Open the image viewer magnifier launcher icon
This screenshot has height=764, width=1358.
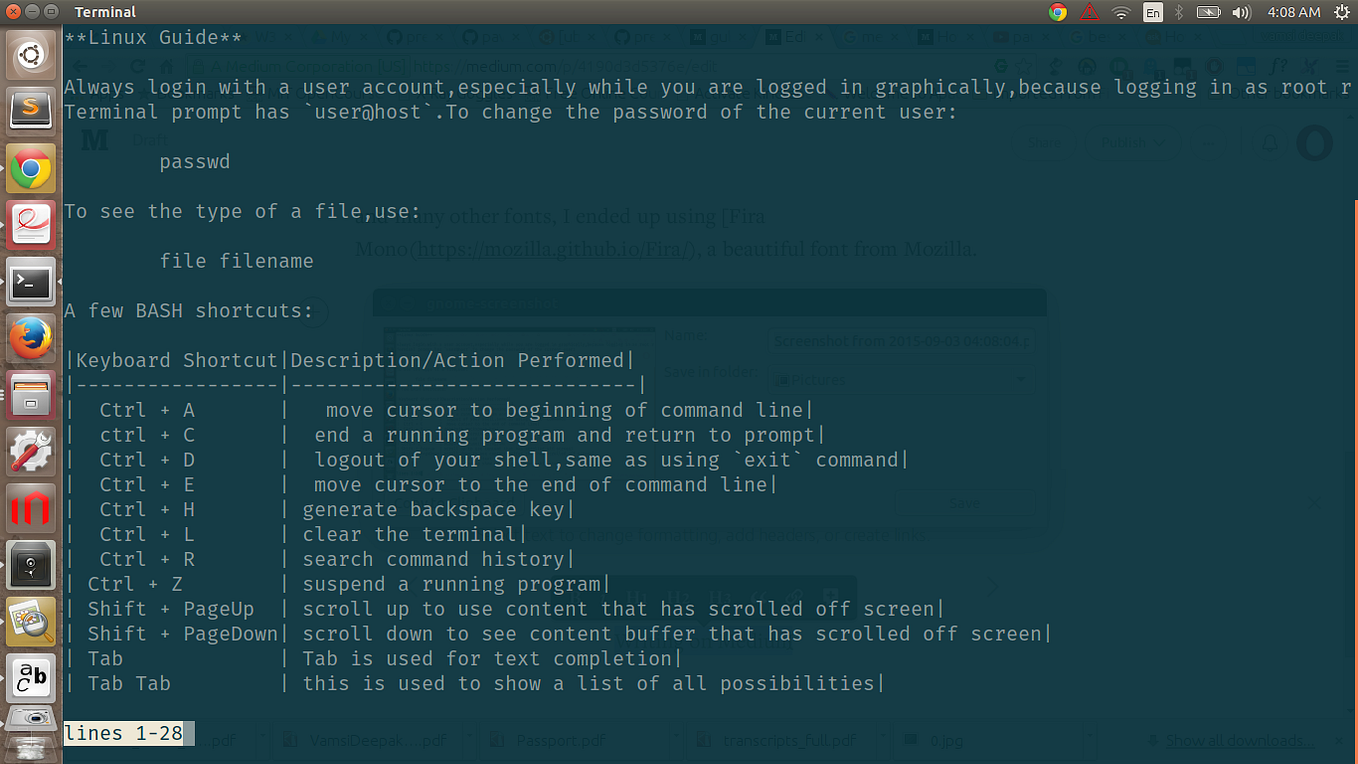click(31, 622)
